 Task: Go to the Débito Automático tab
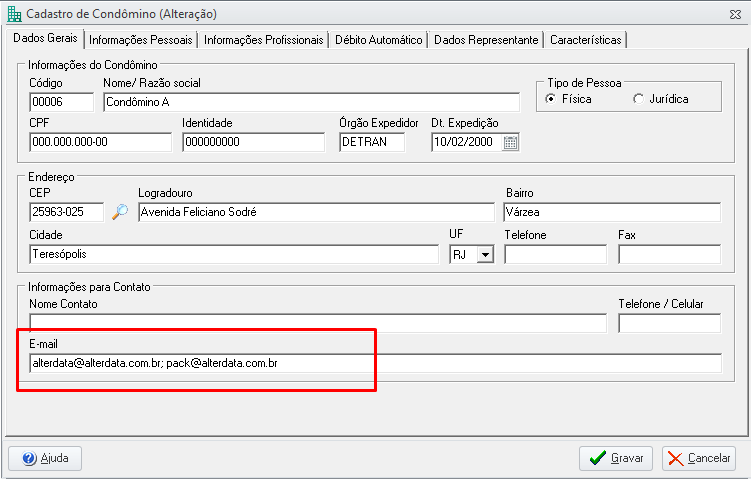click(378, 40)
